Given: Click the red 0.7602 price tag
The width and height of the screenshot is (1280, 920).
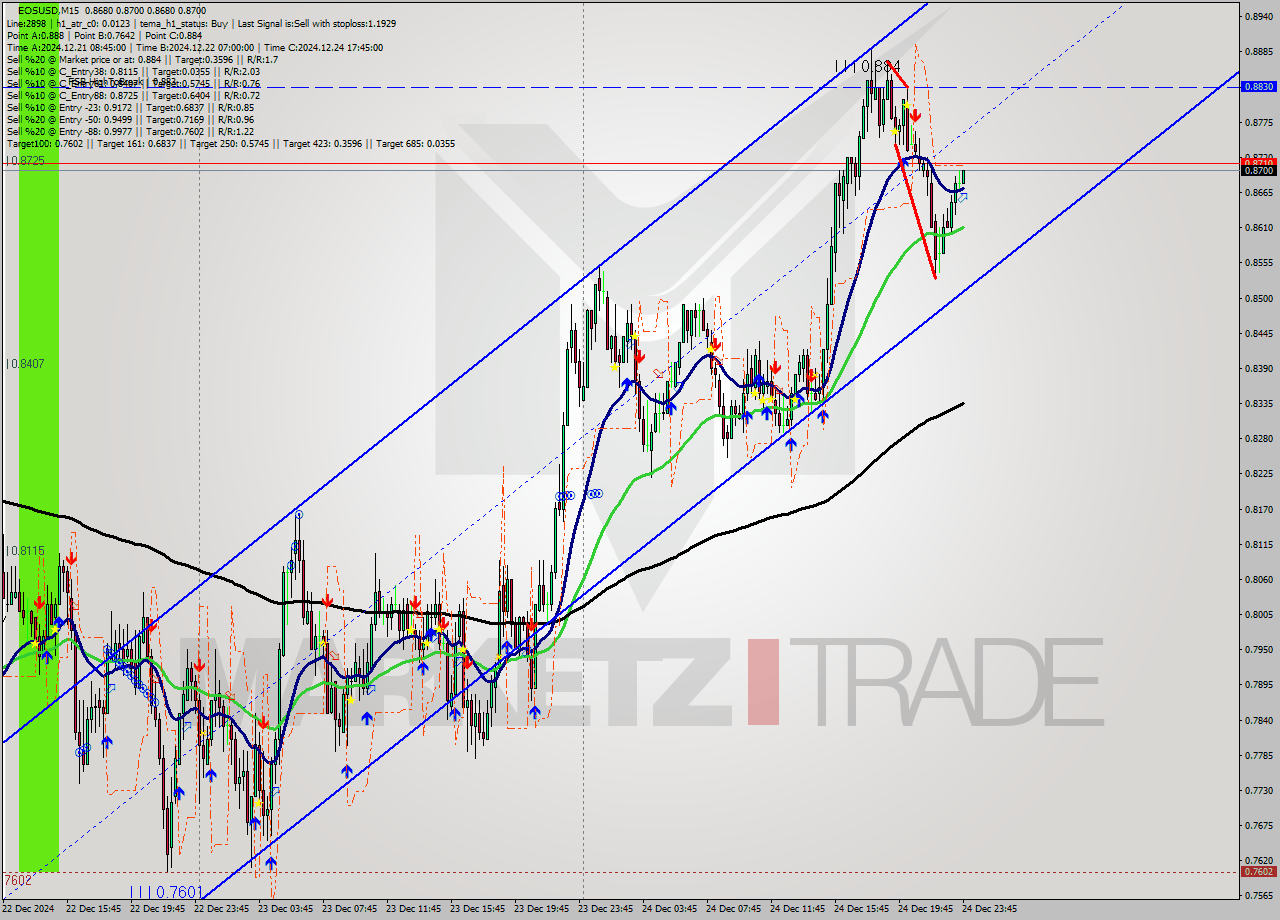Looking at the screenshot, I should click(x=1257, y=872).
